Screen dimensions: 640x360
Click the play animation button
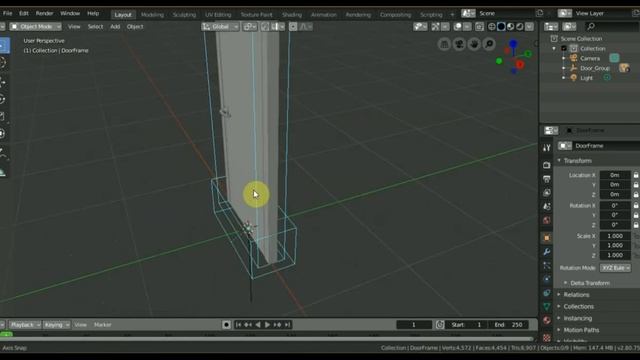(267, 325)
